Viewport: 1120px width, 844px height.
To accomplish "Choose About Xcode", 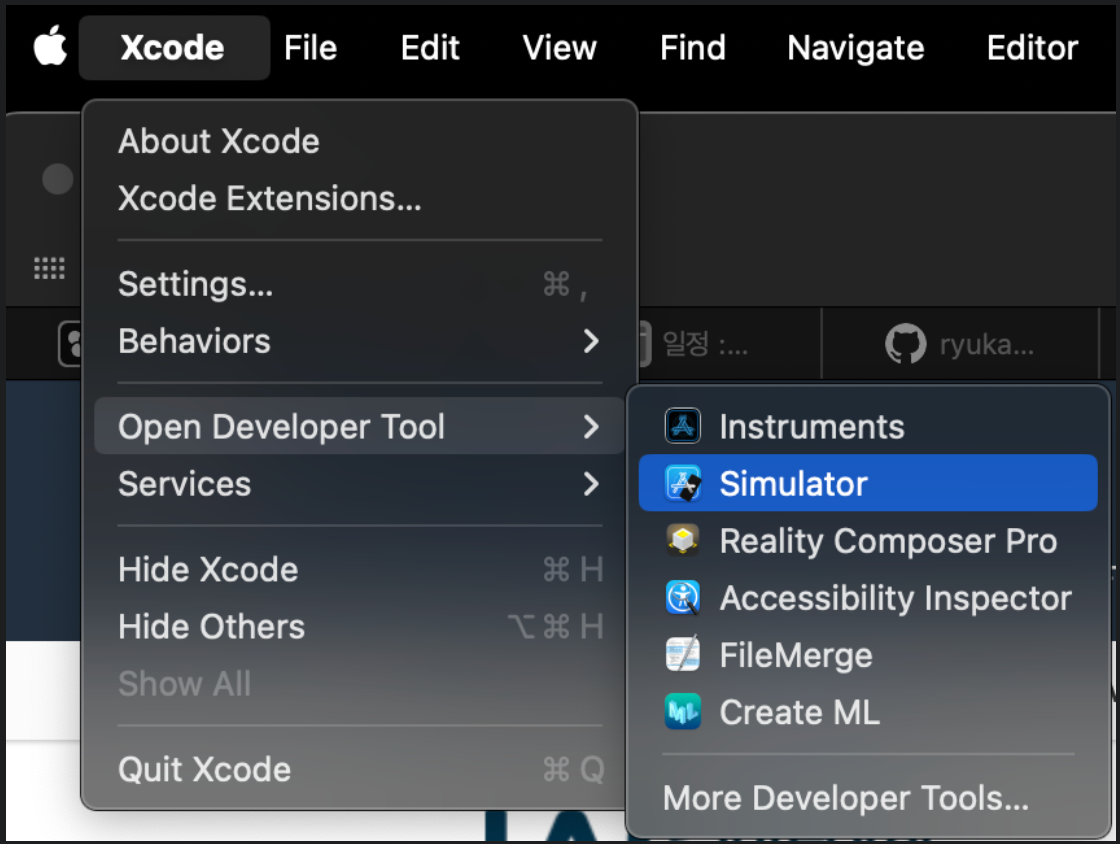I will [x=219, y=142].
